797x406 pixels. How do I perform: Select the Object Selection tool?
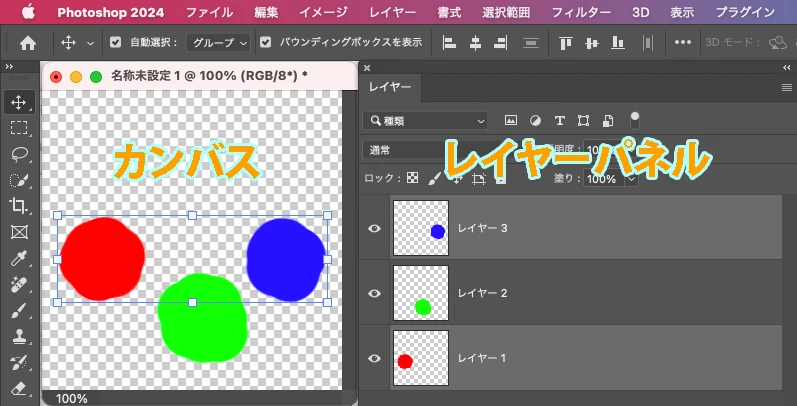[x=19, y=180]
